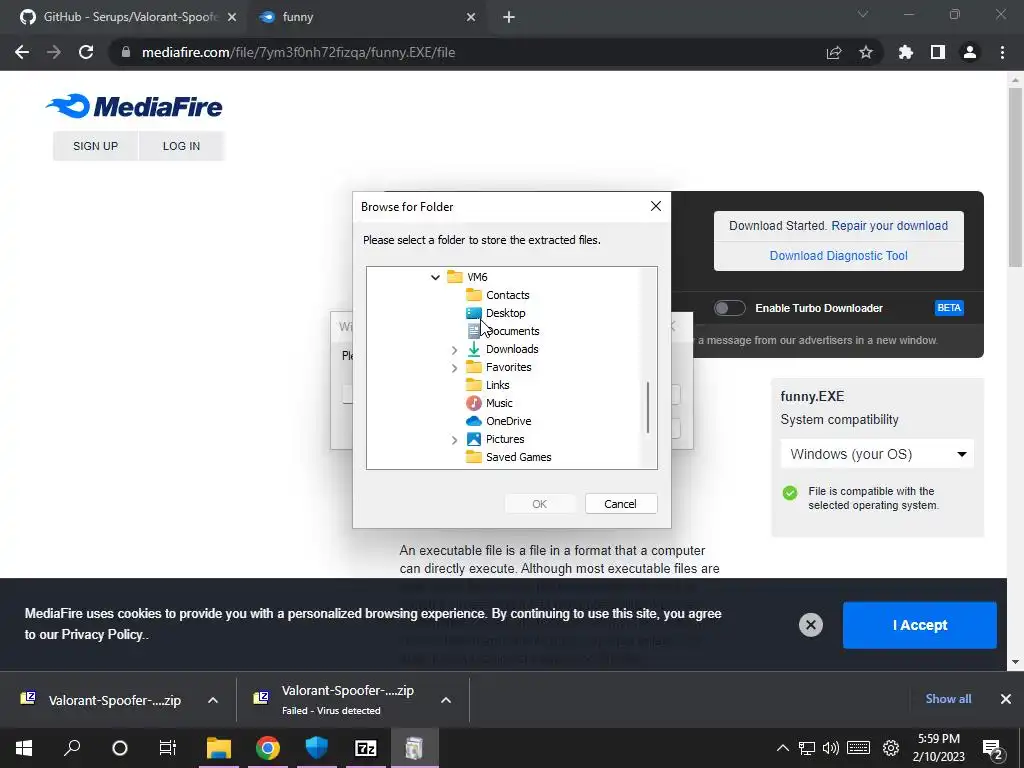Click the page vertical scrollbar thumb
The image size is (1024, 768).
[x=1015, y=177]
